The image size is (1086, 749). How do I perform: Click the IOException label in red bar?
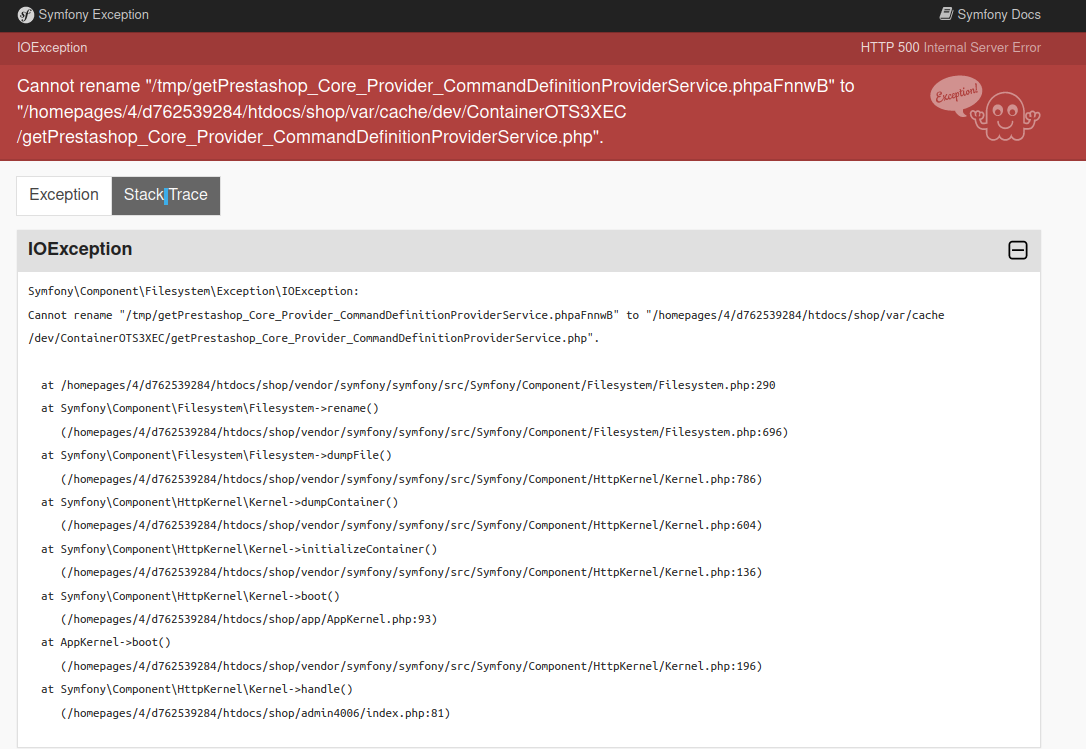tap(52, 48)
